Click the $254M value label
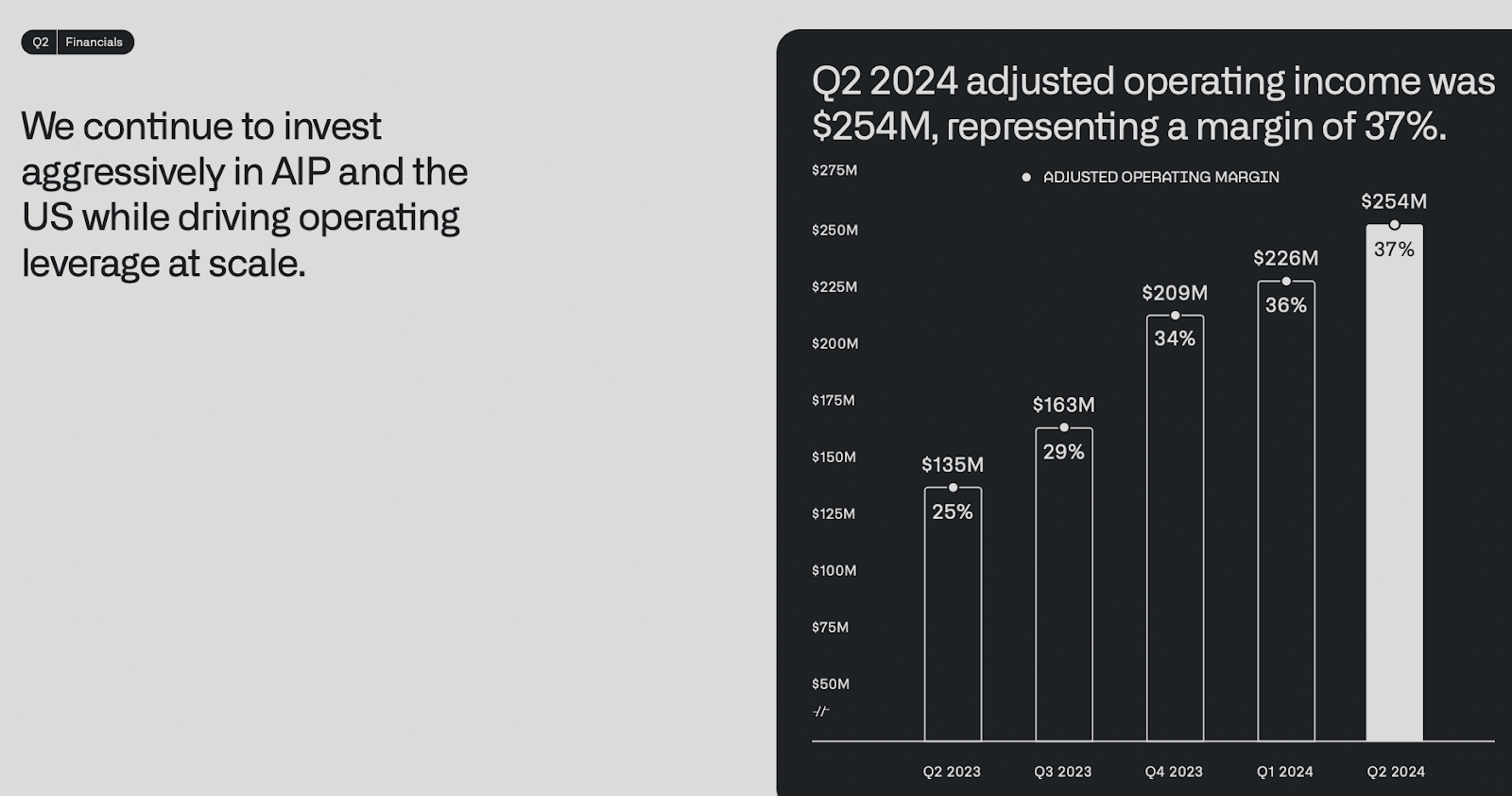Viewport: 1512px width, 796px height. [1394, 201]
